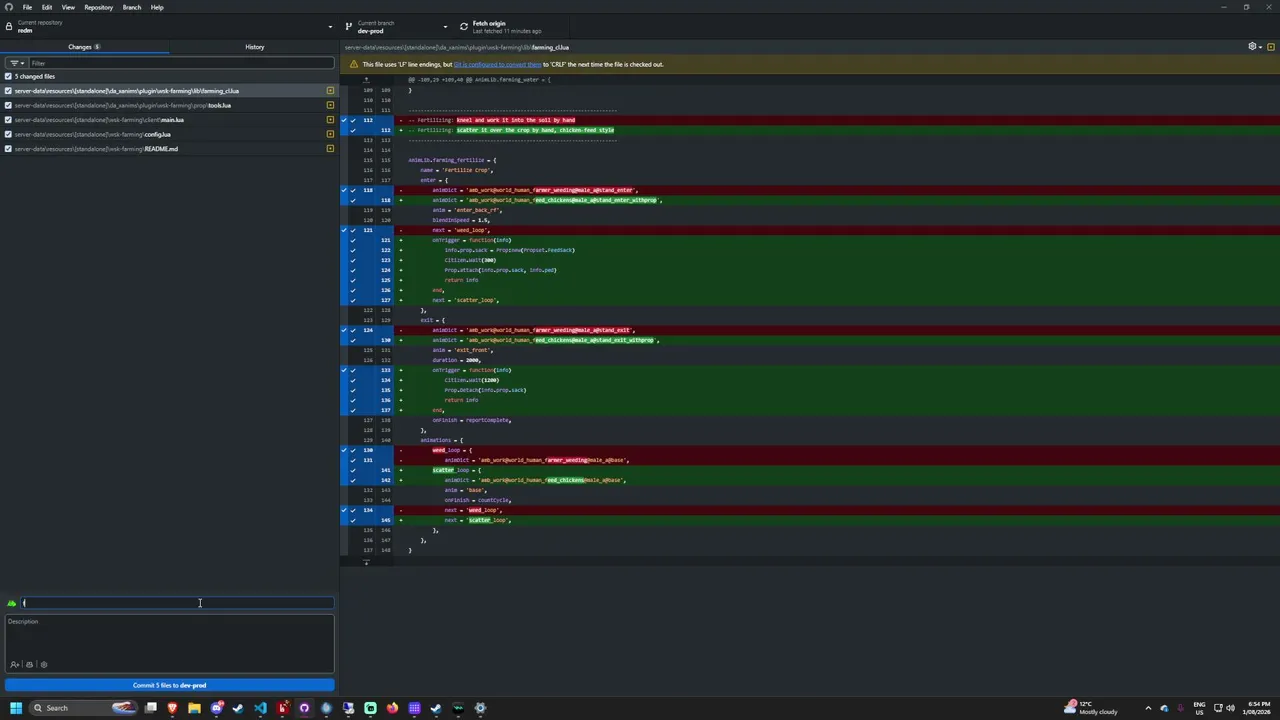Click commit message settings gear icon
Screen dimensions: 1280x720
point(43,665)
